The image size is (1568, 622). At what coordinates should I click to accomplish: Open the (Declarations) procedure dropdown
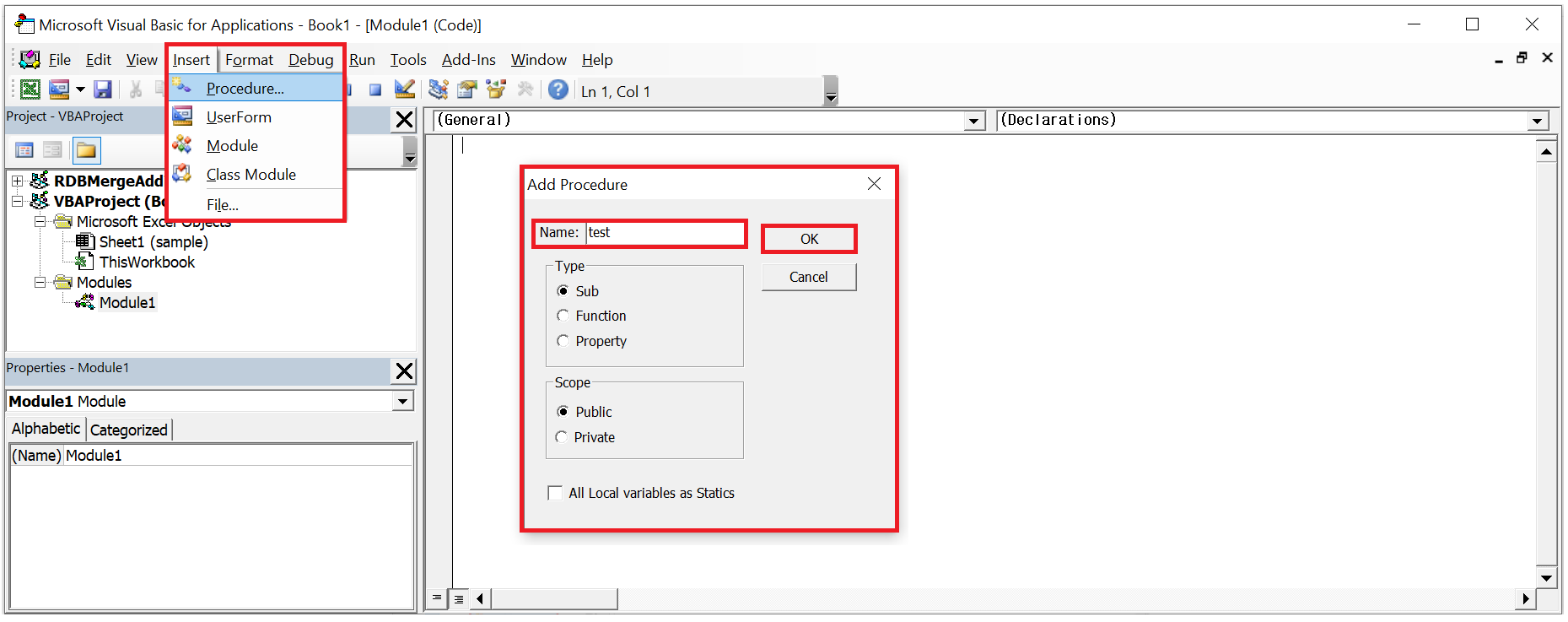click(x=1538, y=121)
